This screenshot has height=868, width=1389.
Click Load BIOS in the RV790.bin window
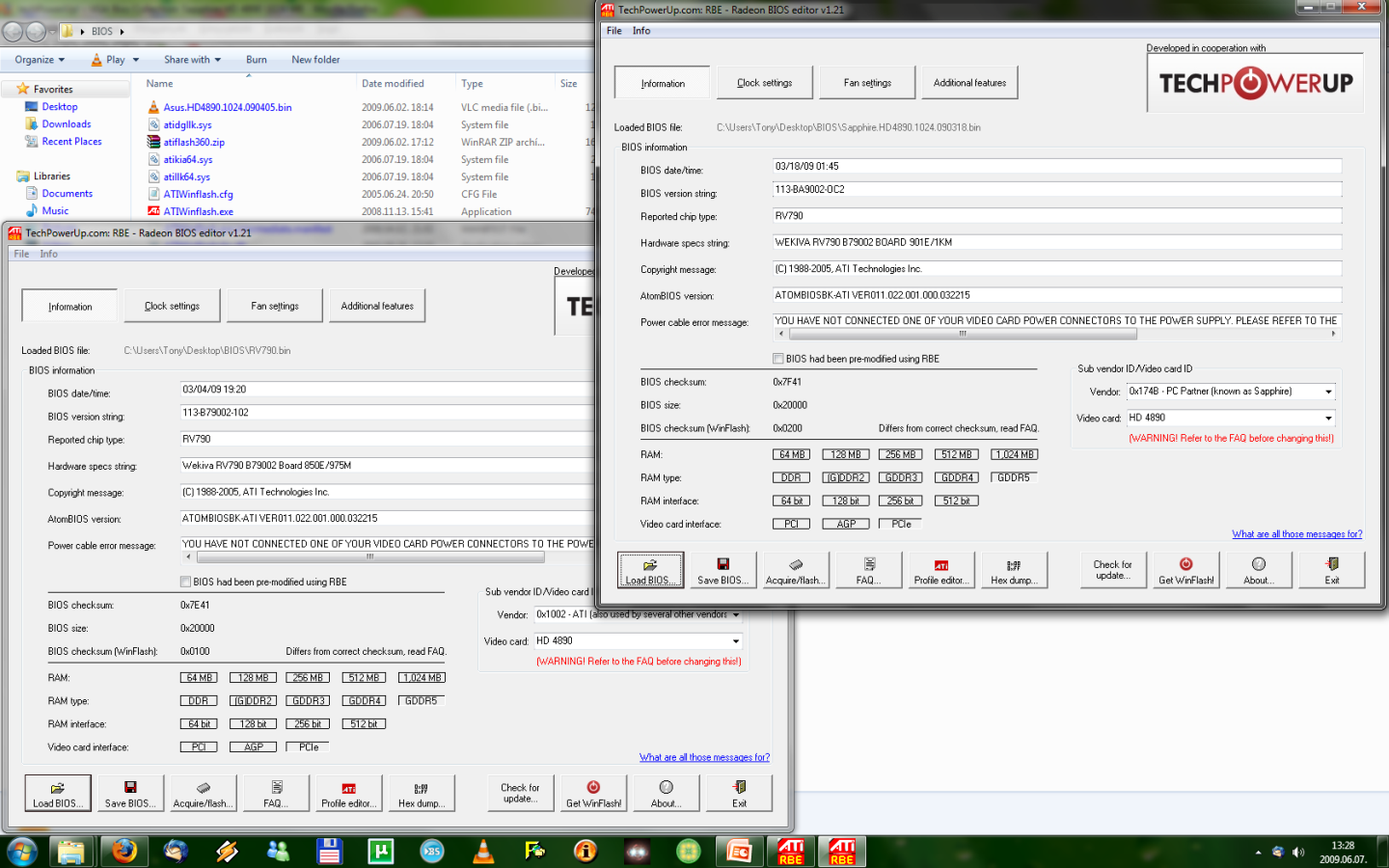(x=58, y=793)
